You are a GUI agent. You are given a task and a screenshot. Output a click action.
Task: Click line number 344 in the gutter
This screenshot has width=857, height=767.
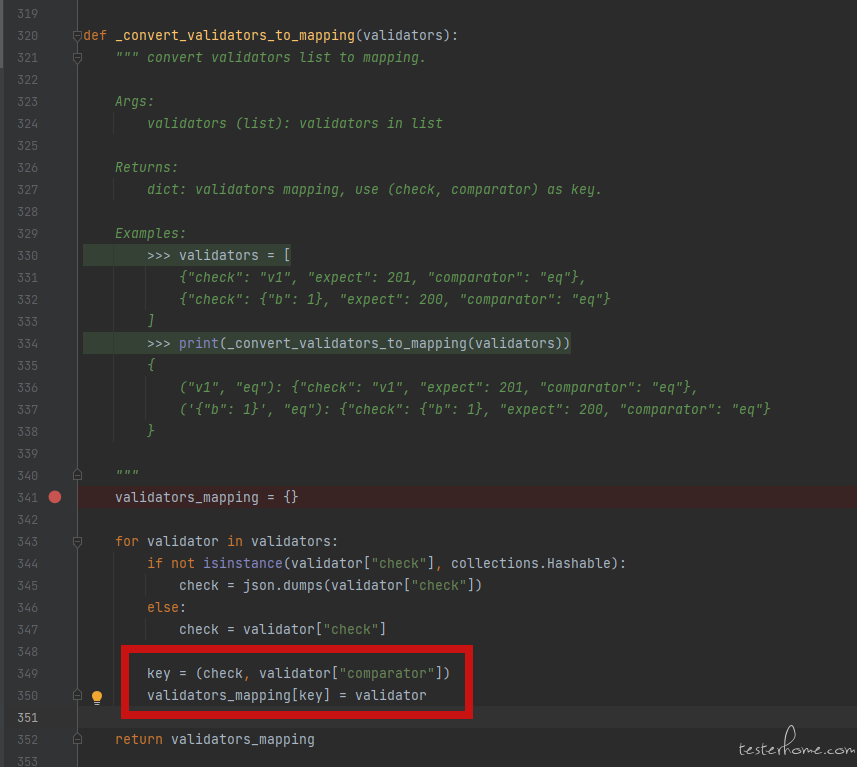click(27, 564)
